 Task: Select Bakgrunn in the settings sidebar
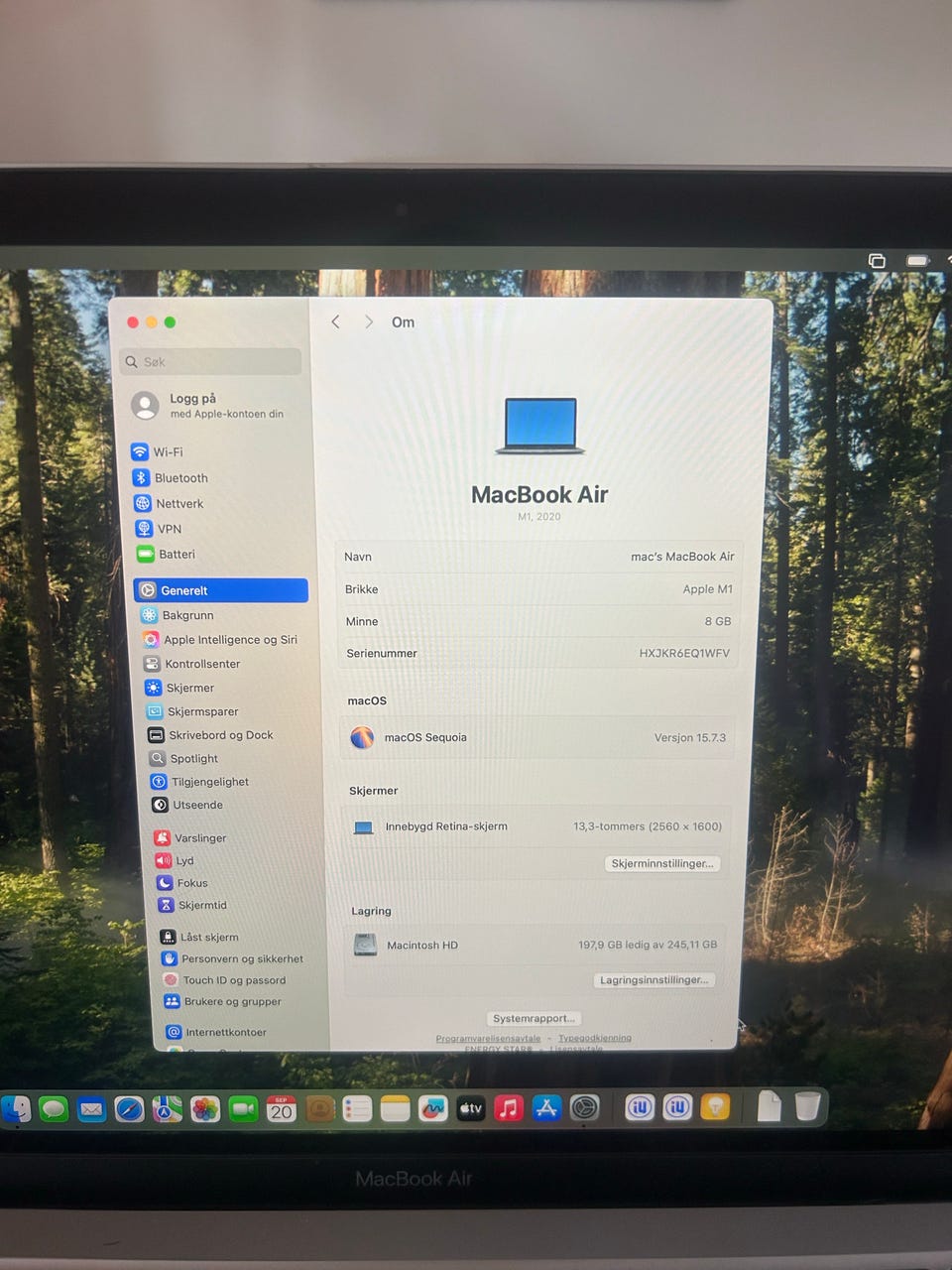pos(178,615)
